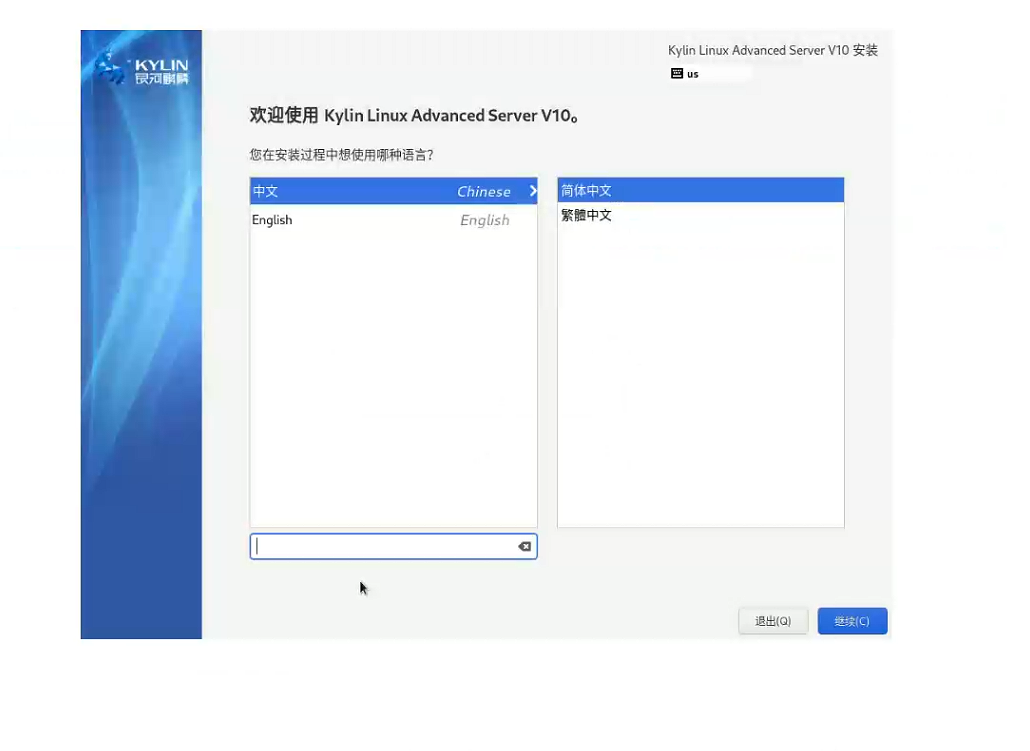Image resolution: width=1030 pixels, height=751 pixels.
Task: Click the 退出(Q) quit button
Action: click(772, 621)
